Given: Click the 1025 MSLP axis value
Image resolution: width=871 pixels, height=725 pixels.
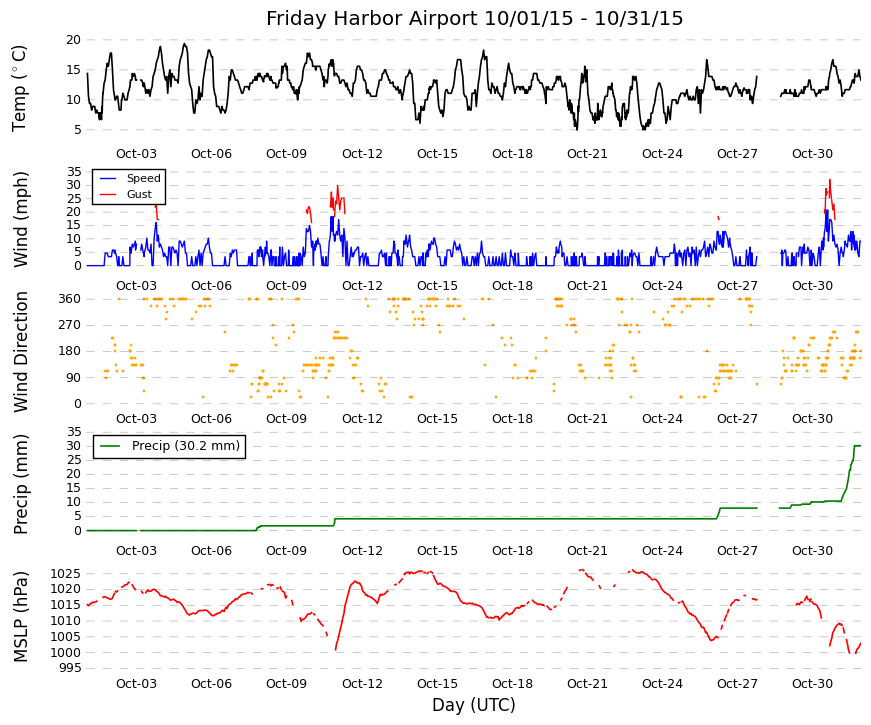Looking at the screenshot, I should [x=66, y=574].
